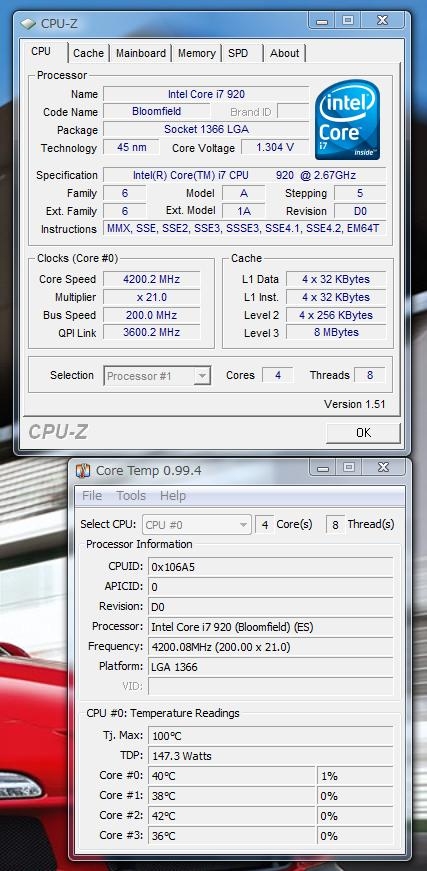Maximize the Core Temp window
This screenshot has width=427, height=871.
point(349,468)
